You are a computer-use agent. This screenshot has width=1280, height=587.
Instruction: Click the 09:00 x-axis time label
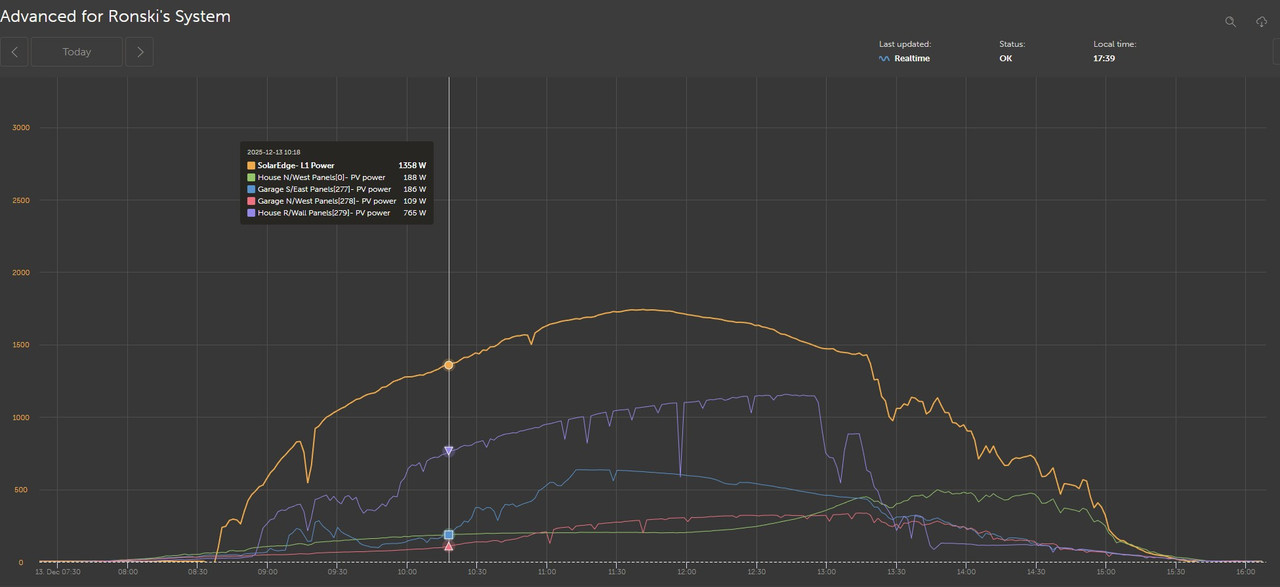[267, 572]
